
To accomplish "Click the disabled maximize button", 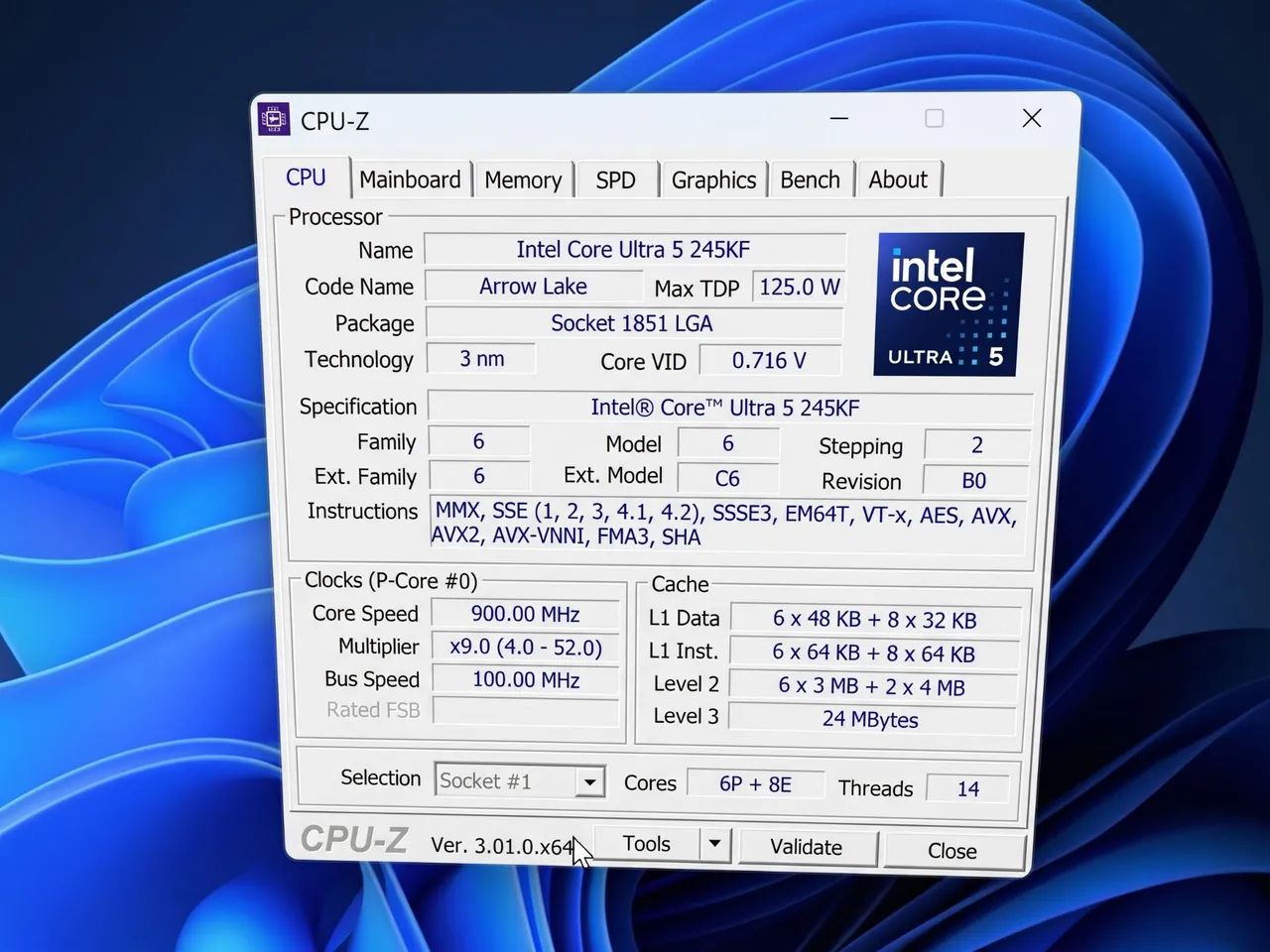I will coord(935,118).
